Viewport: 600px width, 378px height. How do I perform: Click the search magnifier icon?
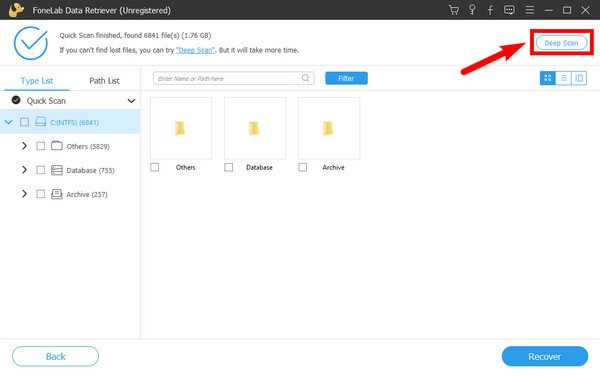[x=305, y=78]
